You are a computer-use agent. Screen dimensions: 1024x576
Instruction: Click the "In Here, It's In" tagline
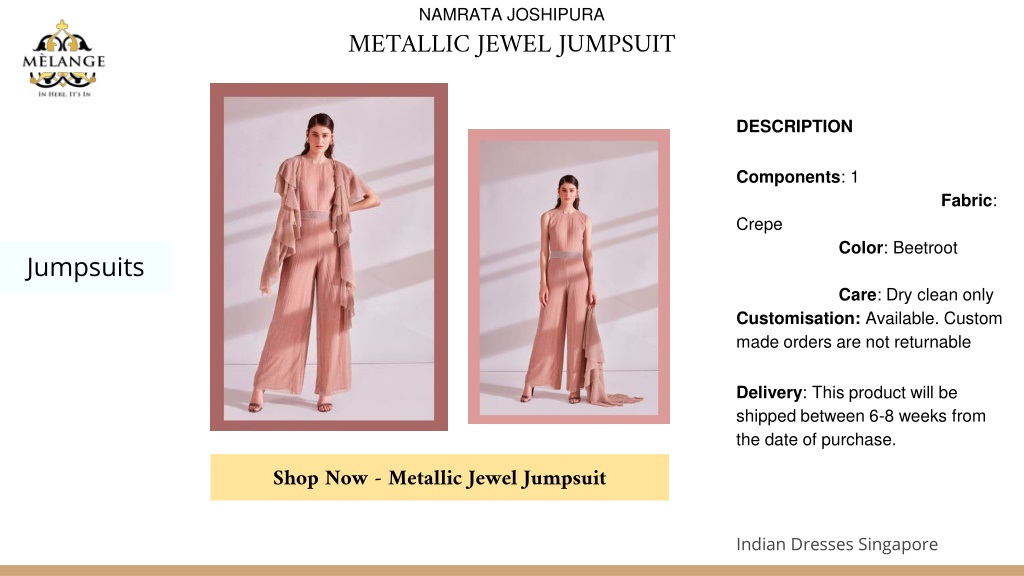click(x=64, y=94)
